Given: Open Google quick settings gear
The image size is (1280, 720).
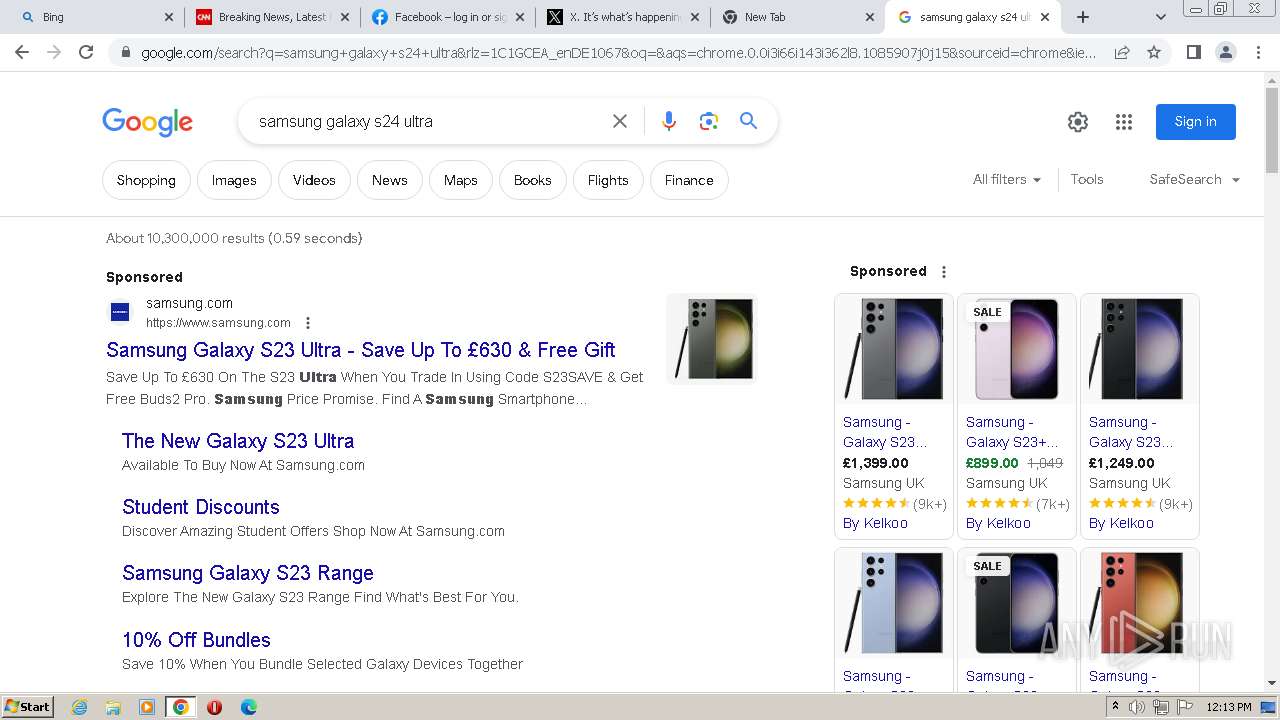Looking at the screenshot, I should [x=1077, y=122].
